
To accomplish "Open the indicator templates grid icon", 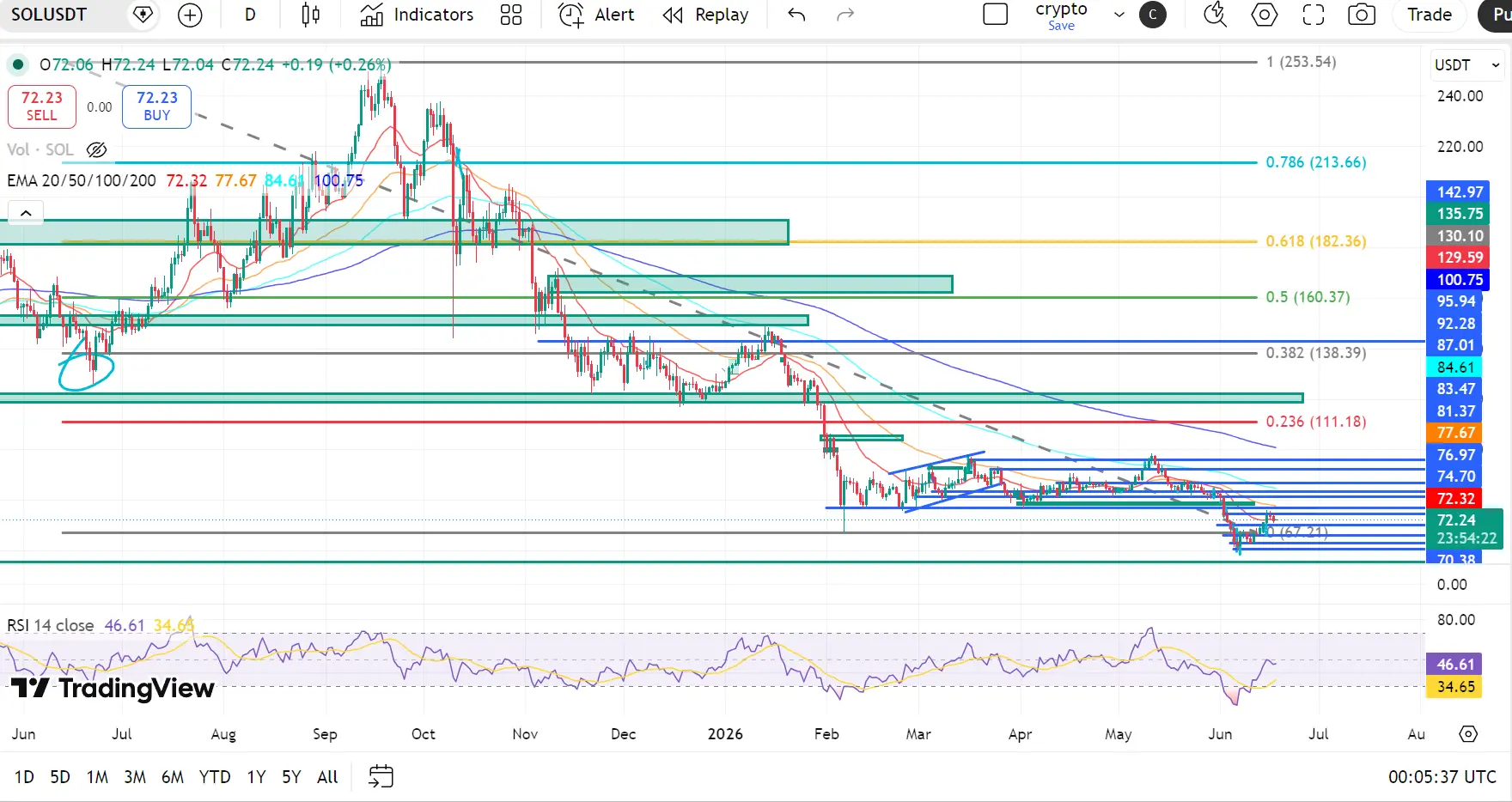I will click(x=511, y=15).
